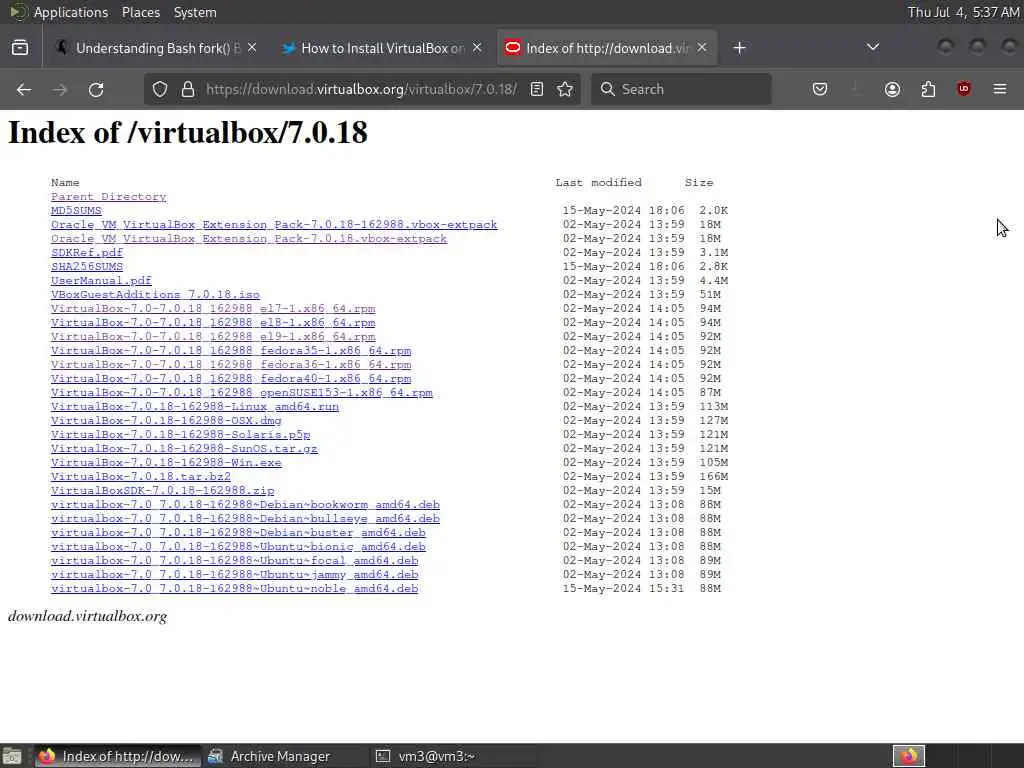
Task: Download VBoxGuestAdditions_7.0.18.iso
Action: click(x=155, y=295)
